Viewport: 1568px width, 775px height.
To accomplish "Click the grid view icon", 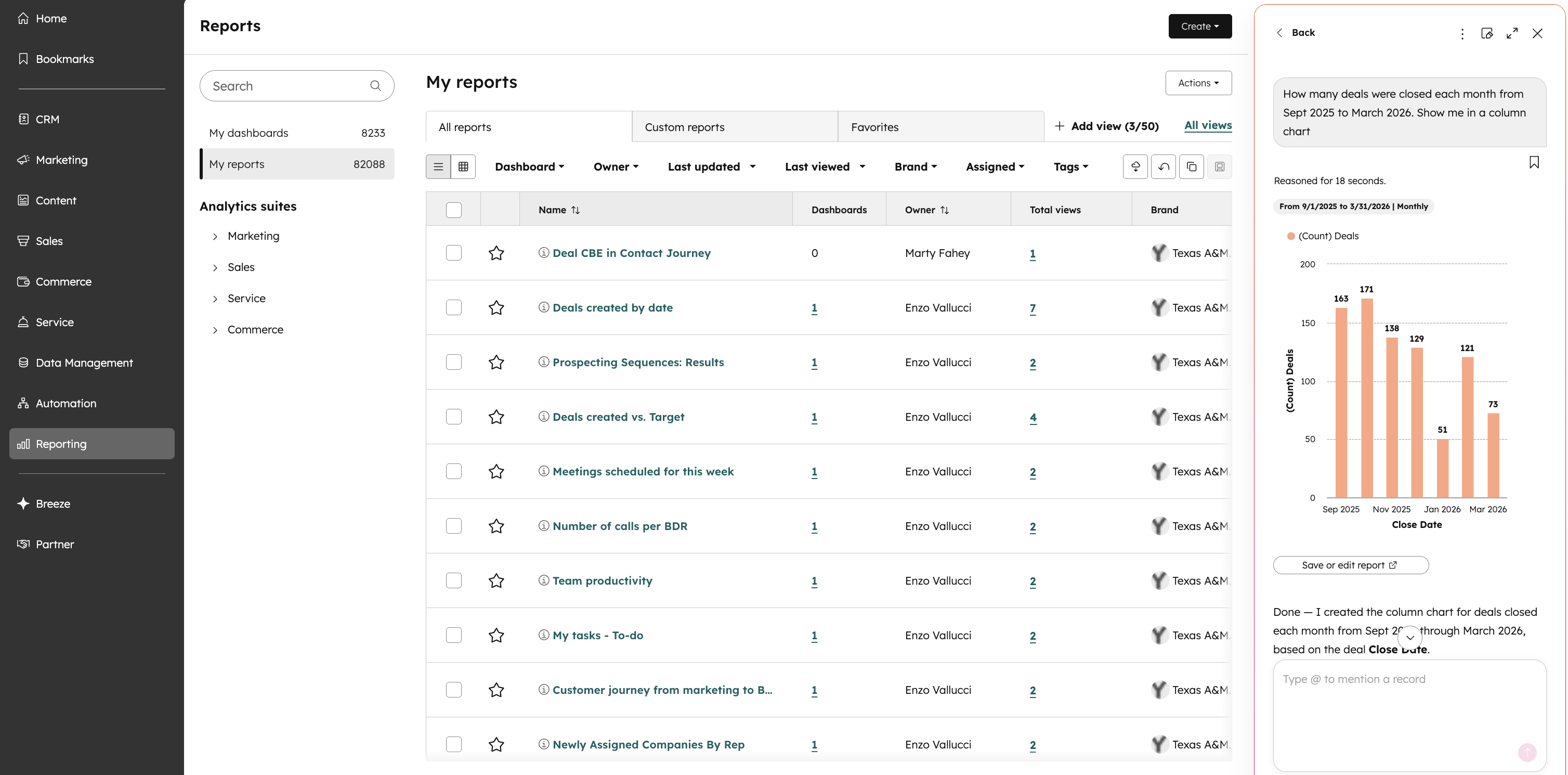I will tap(463, 166).
